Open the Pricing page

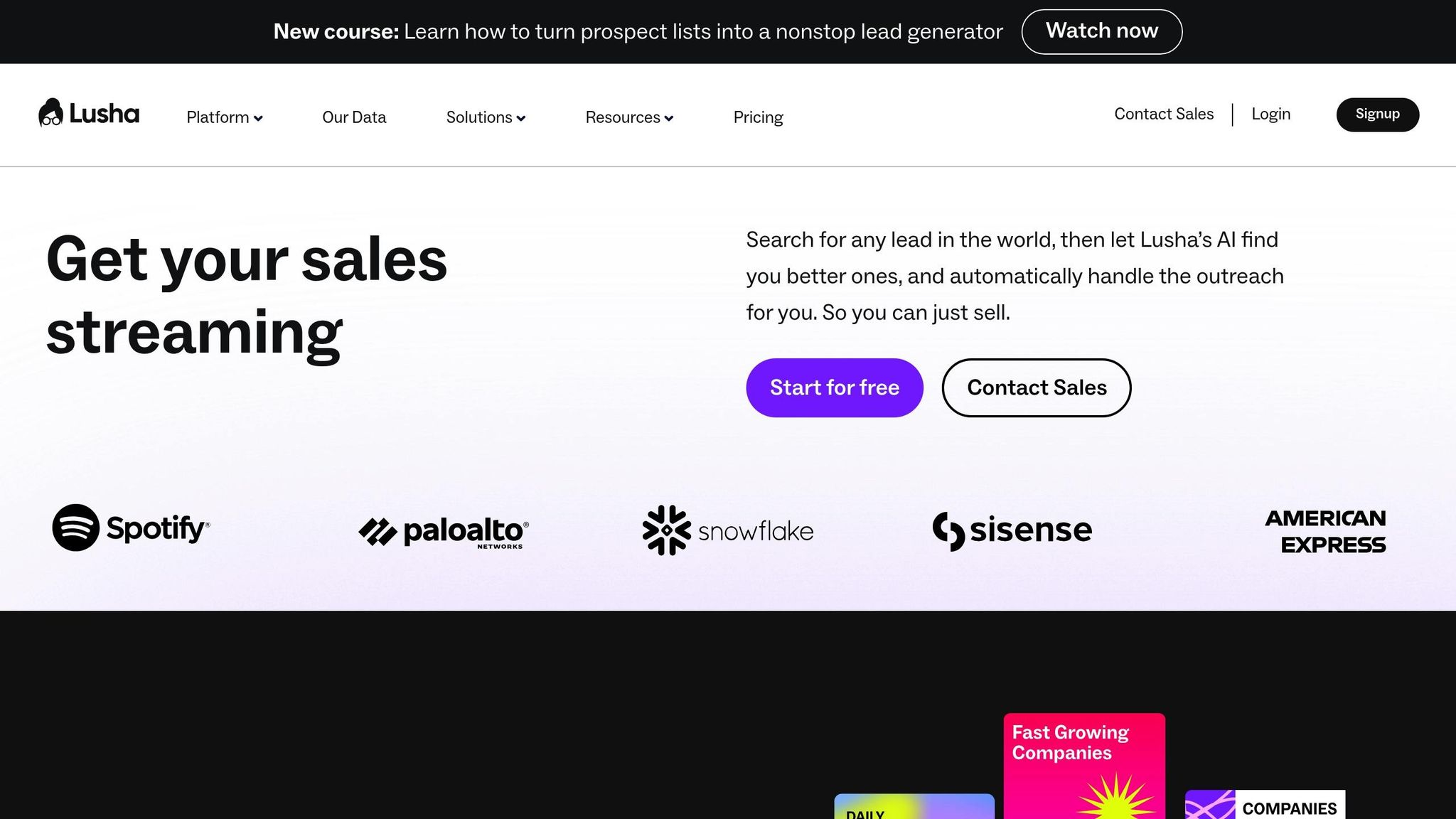[758, 117]
